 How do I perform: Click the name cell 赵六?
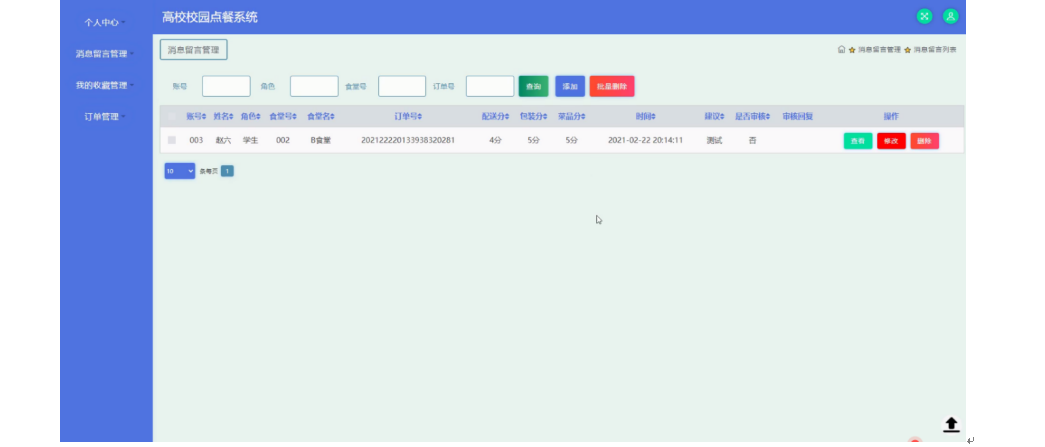(x=223, y=141)
